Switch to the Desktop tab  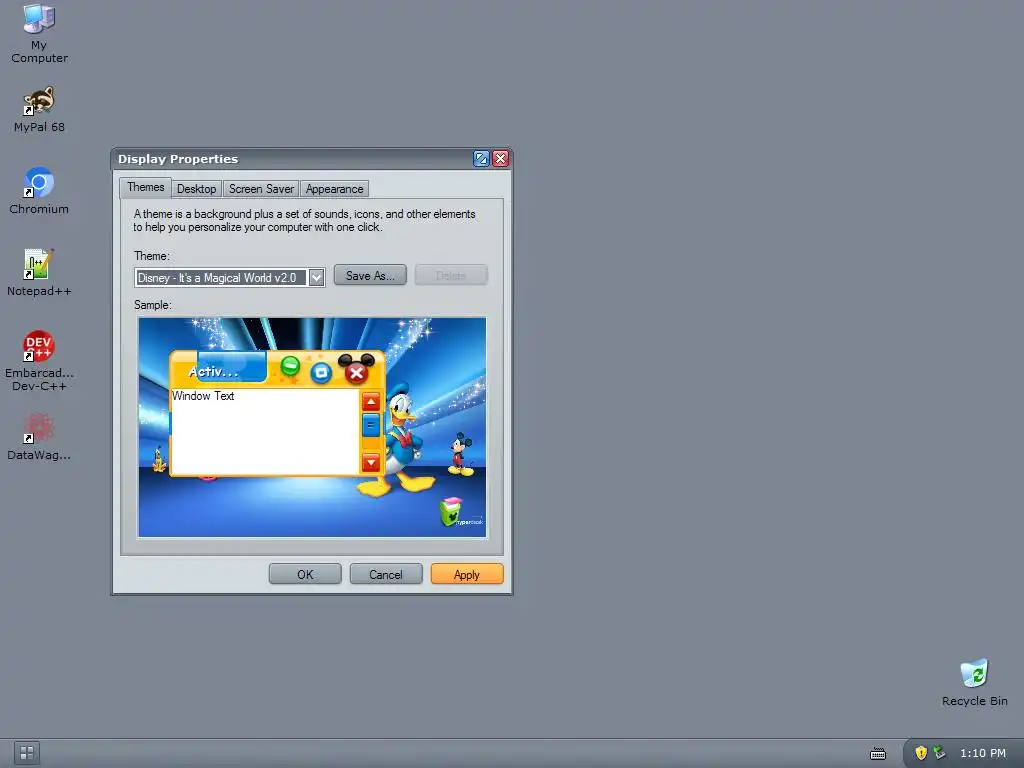point(197,189)
